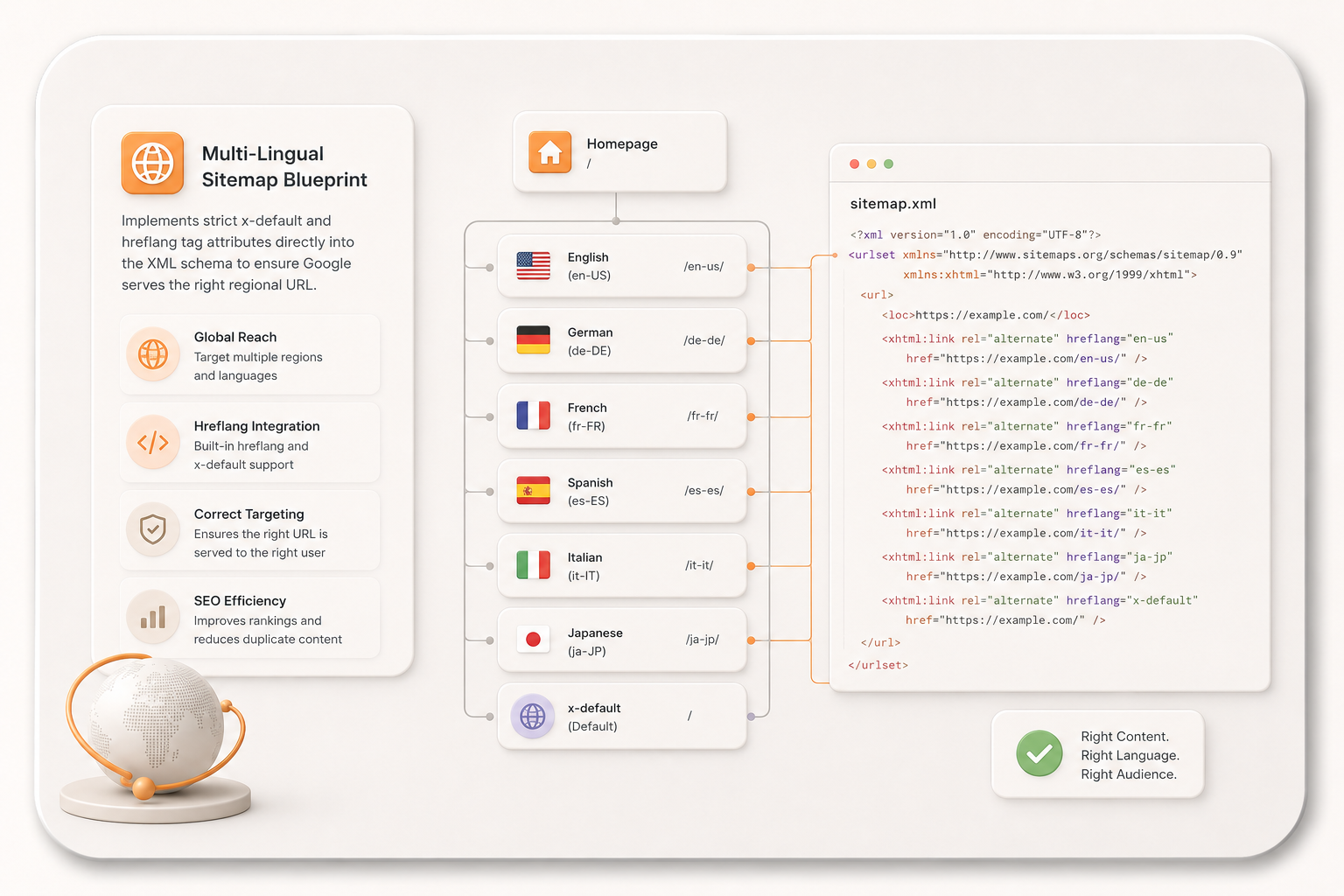
Task: Click the green checkmark icon
Action: coord(1039,753)
